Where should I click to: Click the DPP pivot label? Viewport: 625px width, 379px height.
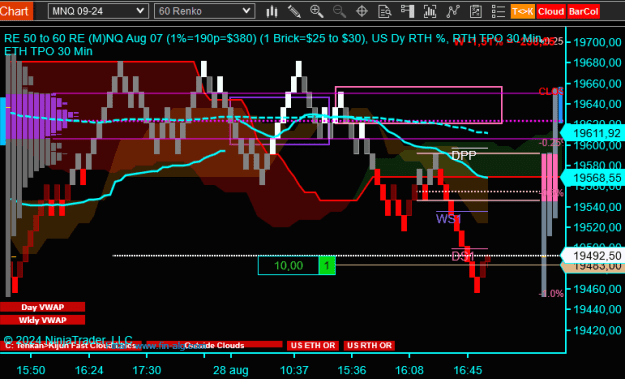click(464, 155)
